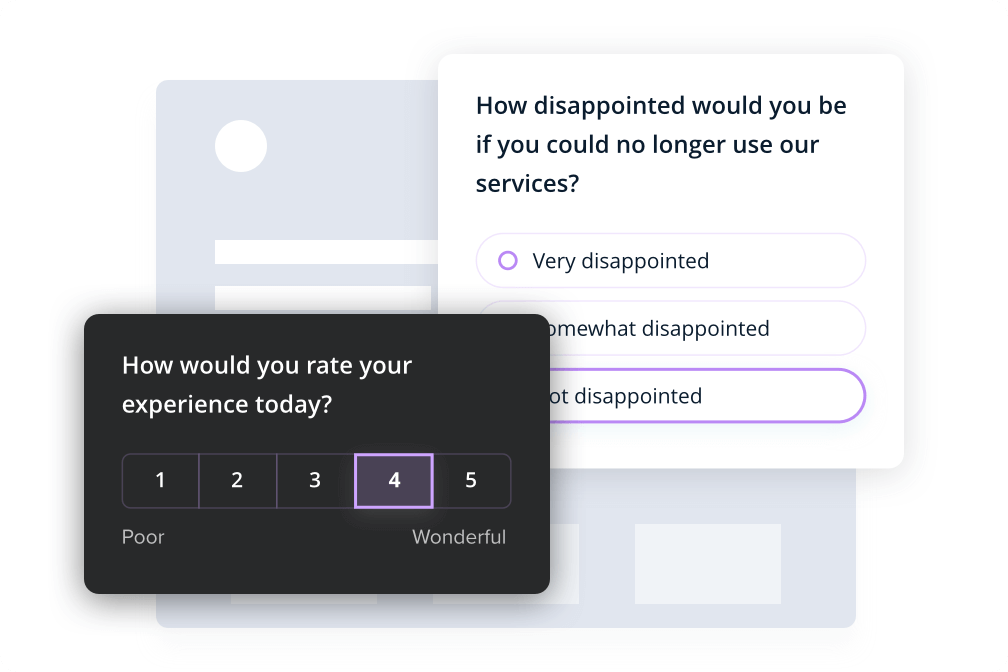Click the first white placeholder text bar
This screenshot has height=672, width=1008.
click(x=327, y=252)
